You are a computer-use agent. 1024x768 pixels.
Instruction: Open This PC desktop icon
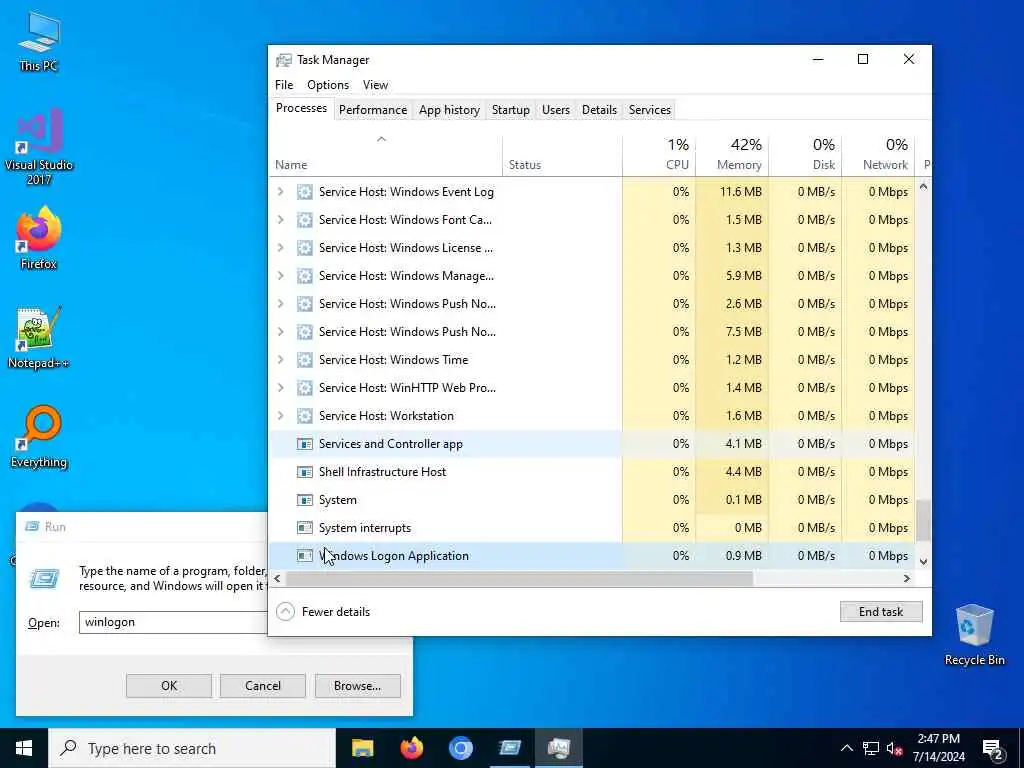coord(39,40)
